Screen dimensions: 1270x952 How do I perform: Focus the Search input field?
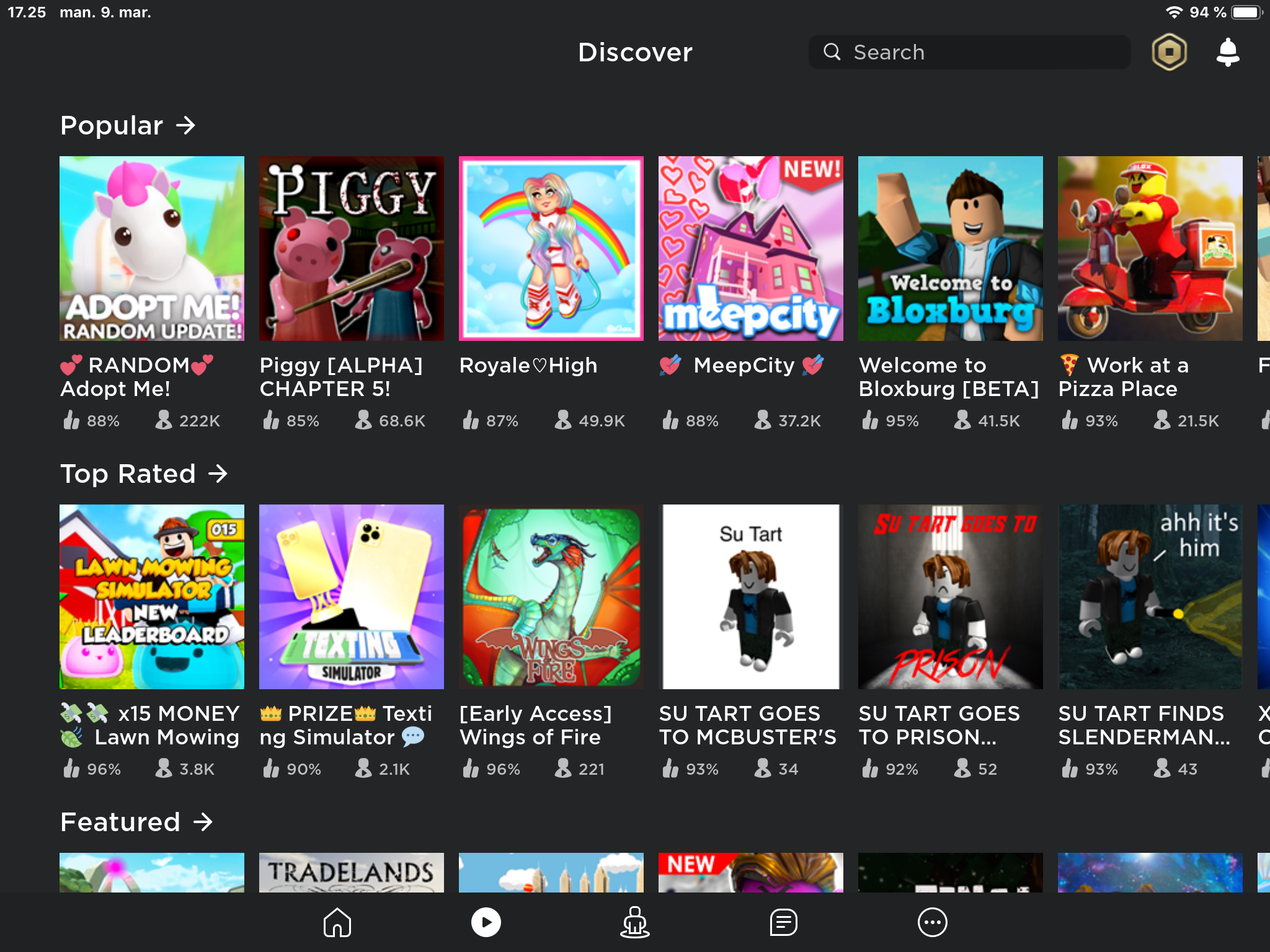[x=969, y=52]
